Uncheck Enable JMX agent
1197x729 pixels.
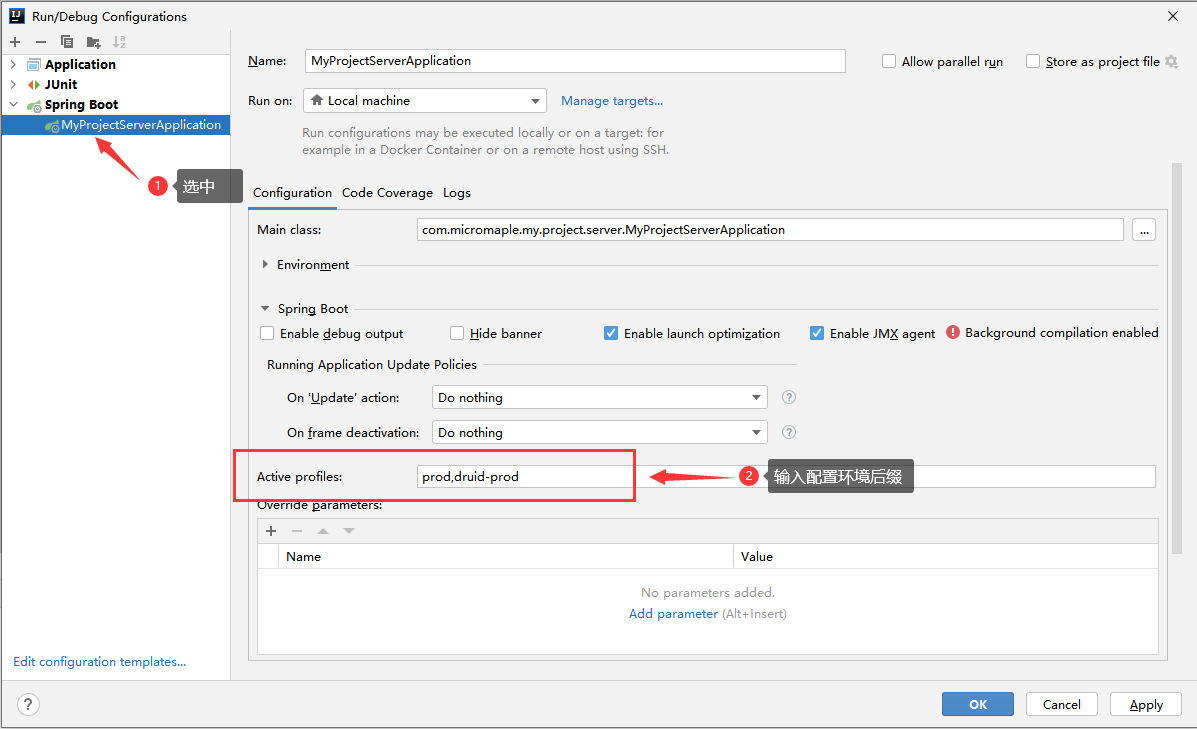point(817,333)
